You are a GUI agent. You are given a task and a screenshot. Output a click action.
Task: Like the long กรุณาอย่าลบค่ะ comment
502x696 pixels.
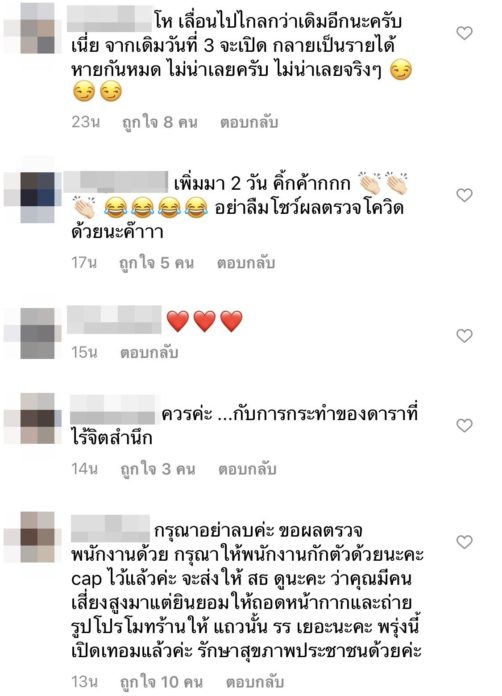coord(464,542)
